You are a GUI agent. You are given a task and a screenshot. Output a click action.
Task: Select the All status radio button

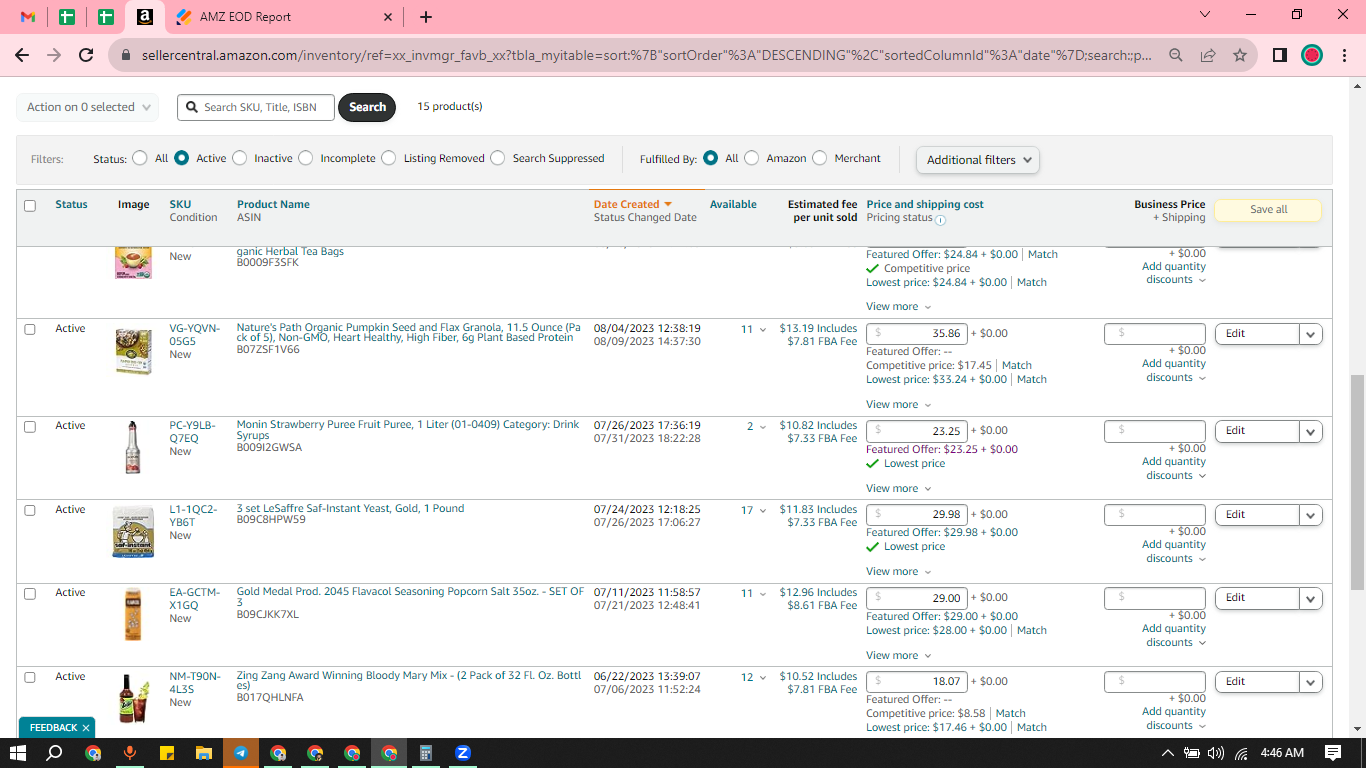(x=139, y=158)
